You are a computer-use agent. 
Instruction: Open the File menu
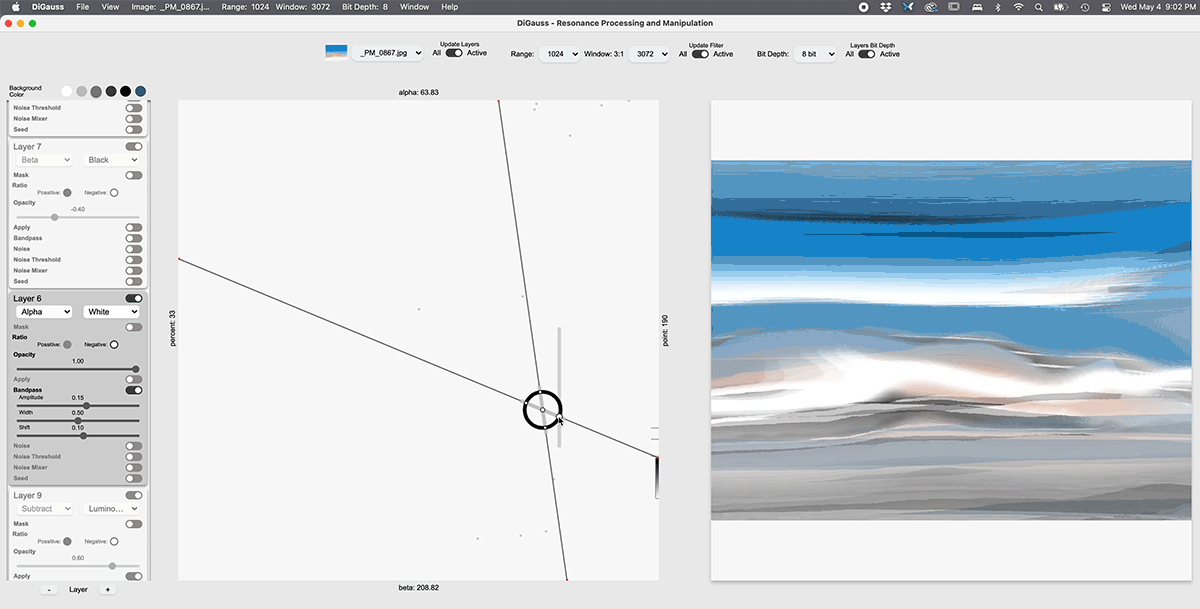pyautogui.click(x=82, y=7)
